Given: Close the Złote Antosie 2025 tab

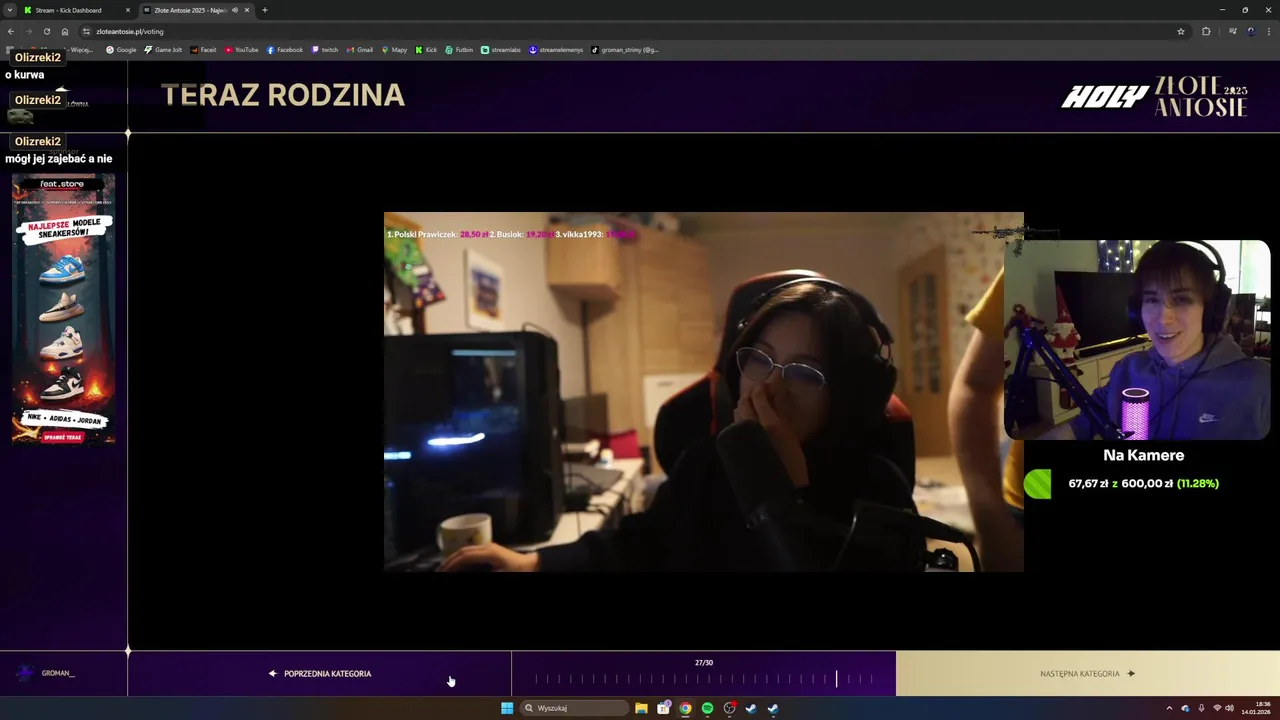Looking at the screenshot, I should (x=247, y=10).
